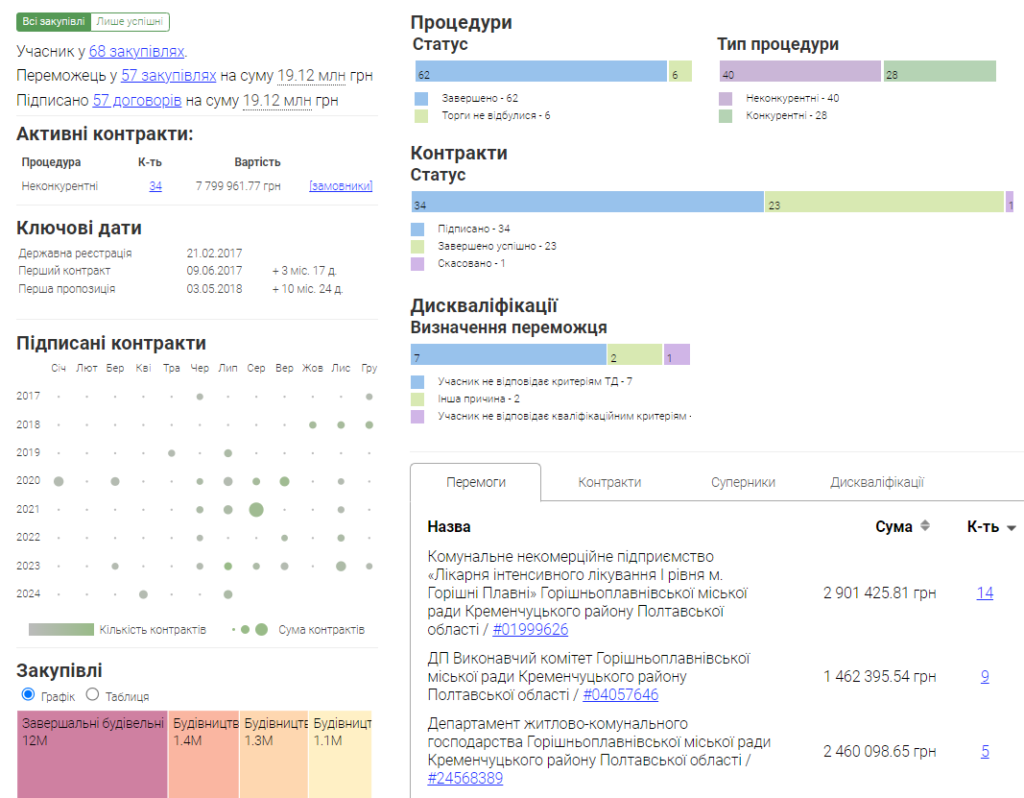Select the Таблиця radio button

pyautogui.click(x=93, y=694)
